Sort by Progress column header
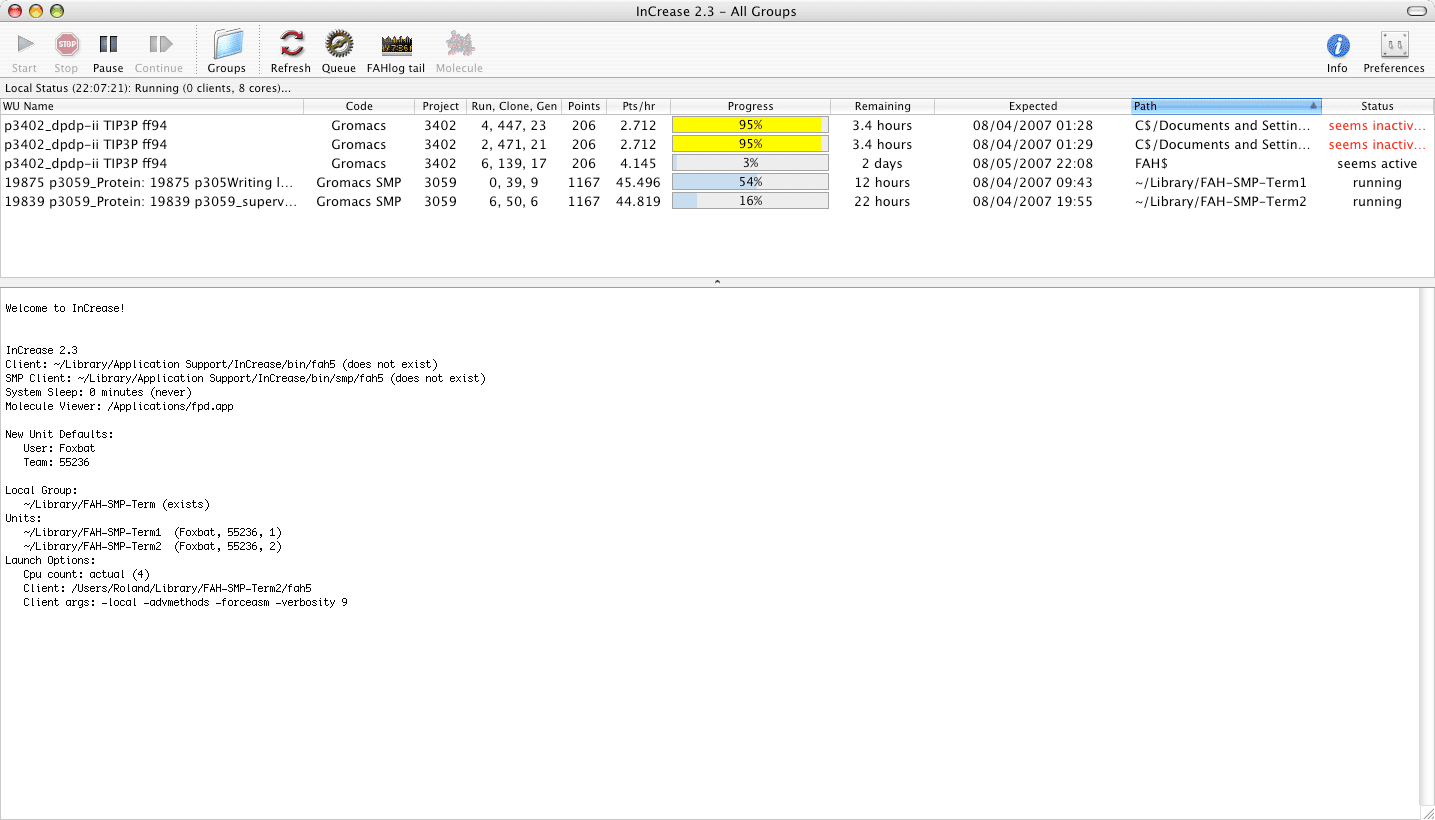The height and width of the screenshot is (820, 1435). tap(750, 106)
